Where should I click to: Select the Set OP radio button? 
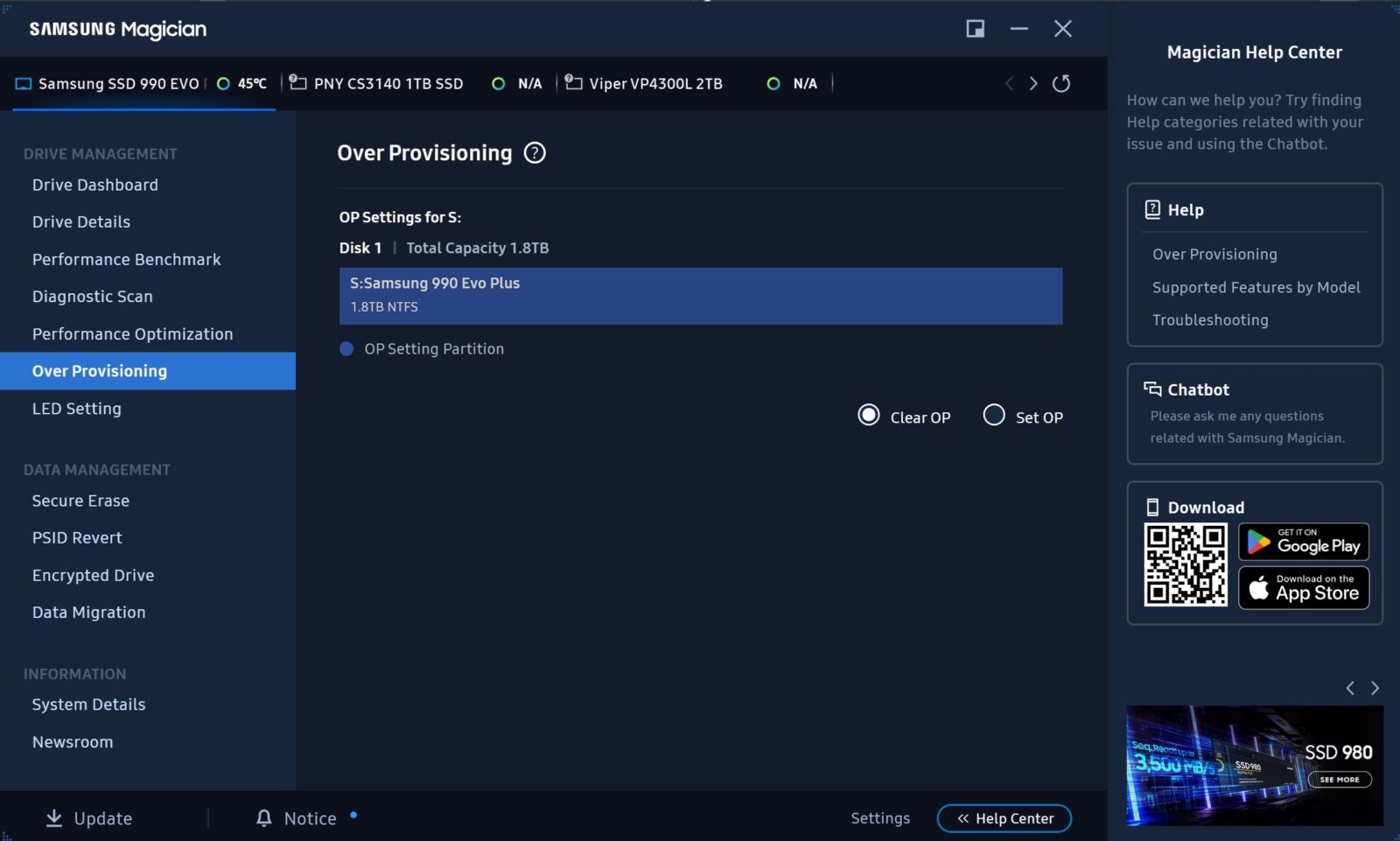click(x=994, y=416)
